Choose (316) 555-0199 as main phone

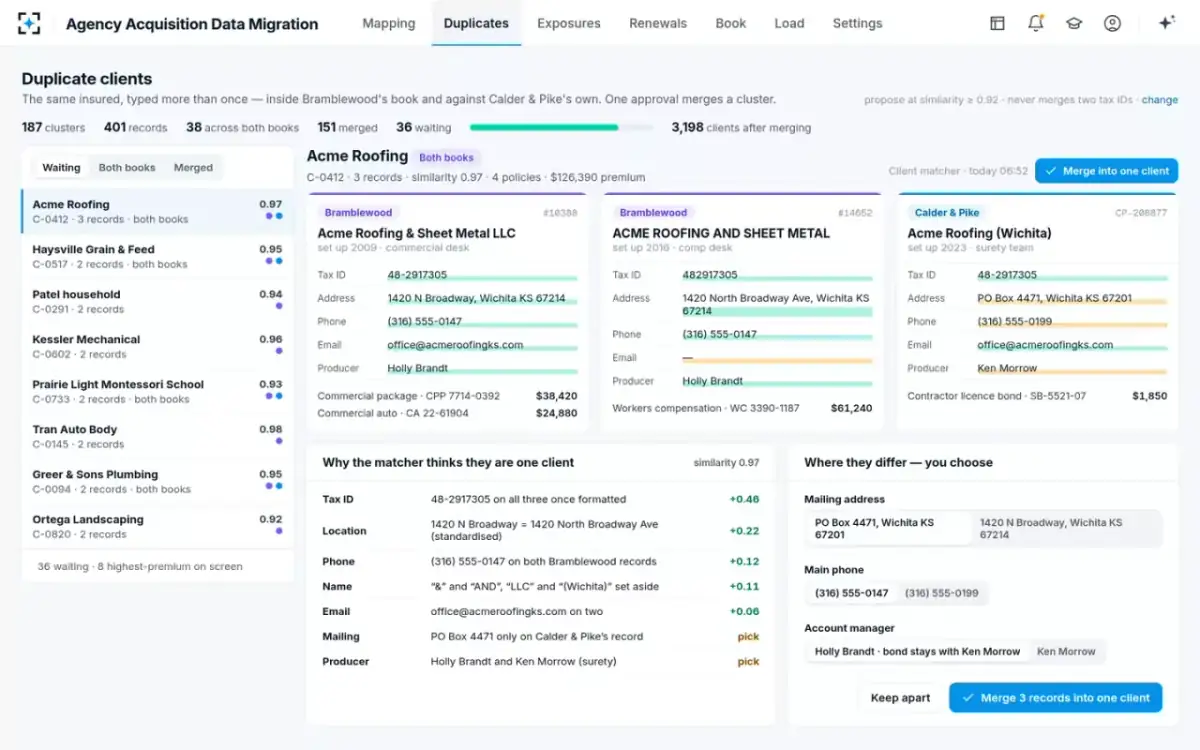coord(942,593)
